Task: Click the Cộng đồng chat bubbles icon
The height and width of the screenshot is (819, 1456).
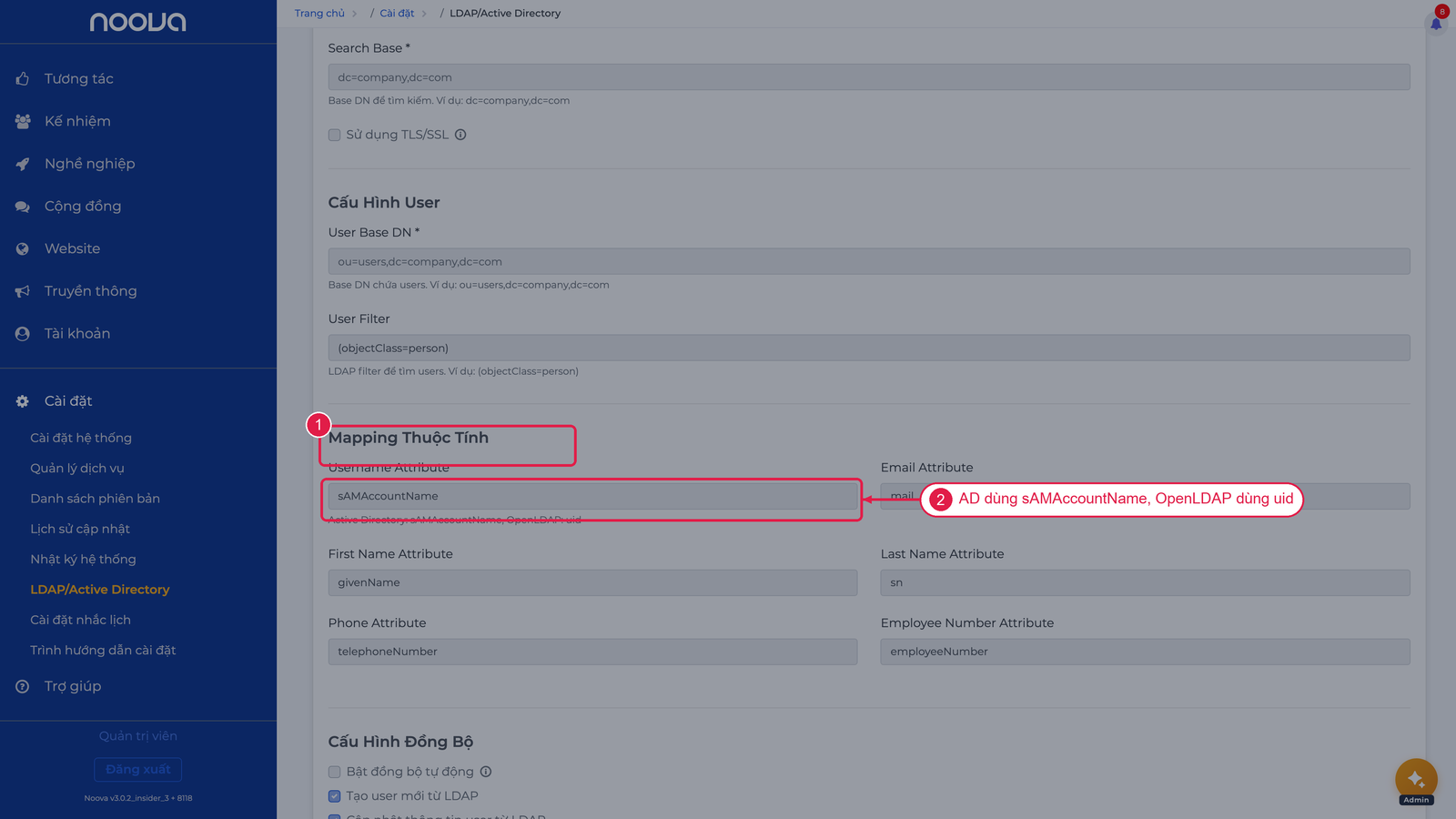Action: pos(23,207)
